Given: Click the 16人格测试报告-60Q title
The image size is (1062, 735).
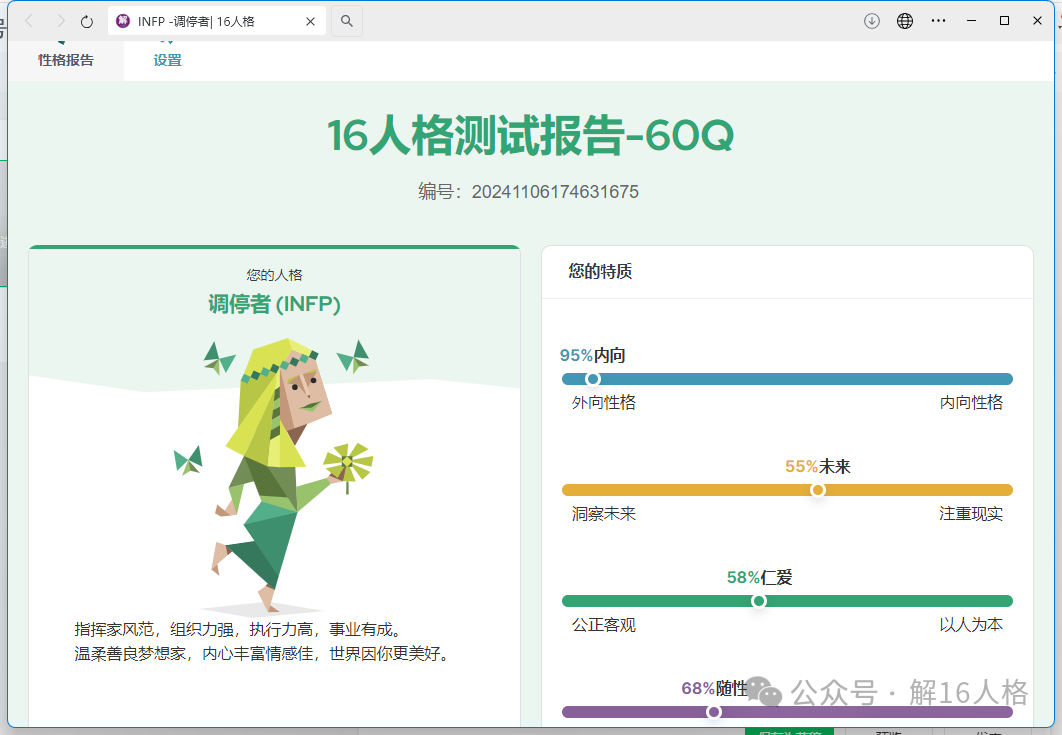Looking at the screenshot, I should (530, 135).
